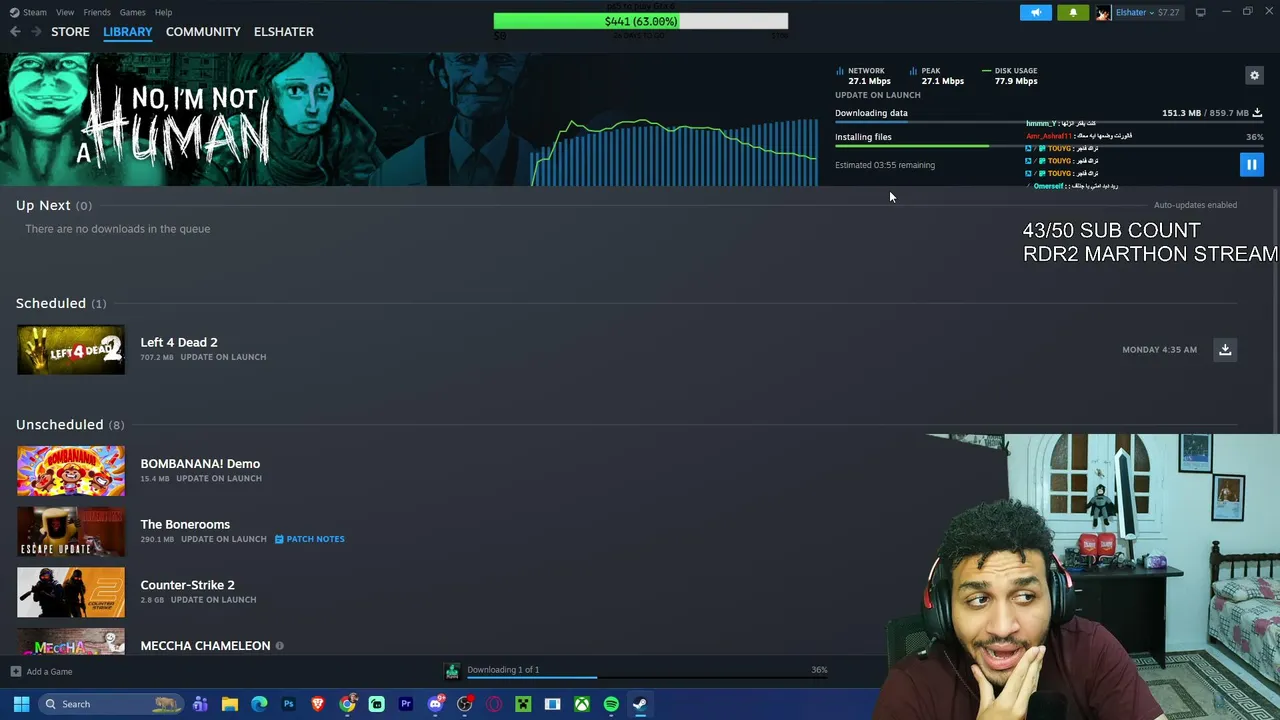Open Minecraft from the taskbar
This screenshot has height=720, width=1280.
(x=523, y=704)
